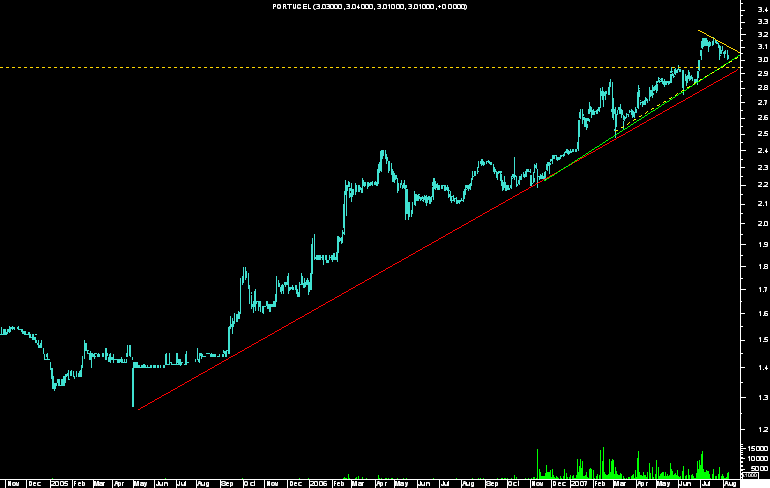Screen dimensions: 770x488
Task: Click the 2005 year label on date axis
Action: [x=59, y=484]
